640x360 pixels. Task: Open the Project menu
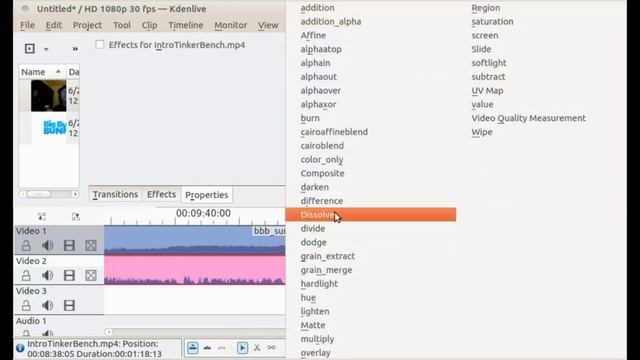tap(87, 25)
